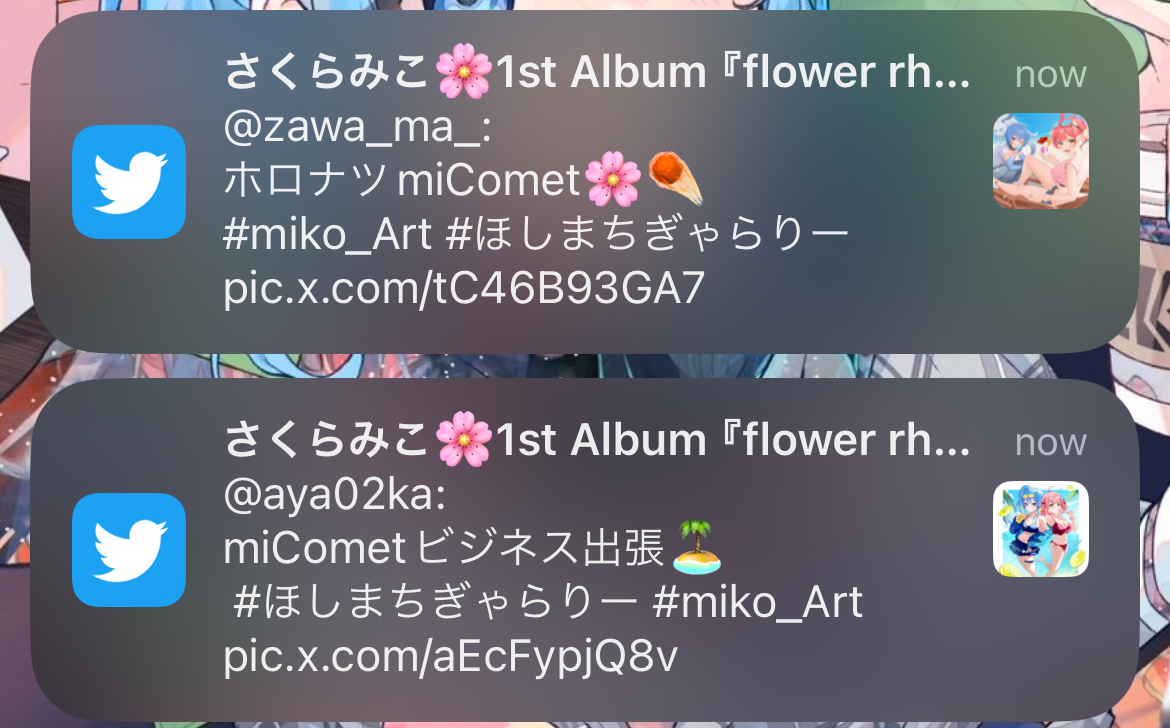Open the ホロナツ miComet artwork thumbnail

tap(1040, 160)
